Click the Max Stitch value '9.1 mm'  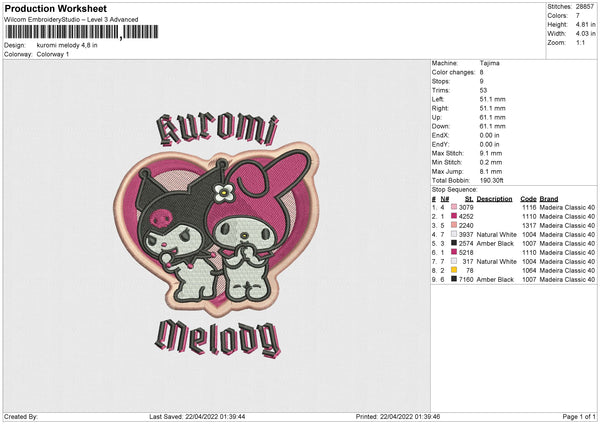(491, 153)
